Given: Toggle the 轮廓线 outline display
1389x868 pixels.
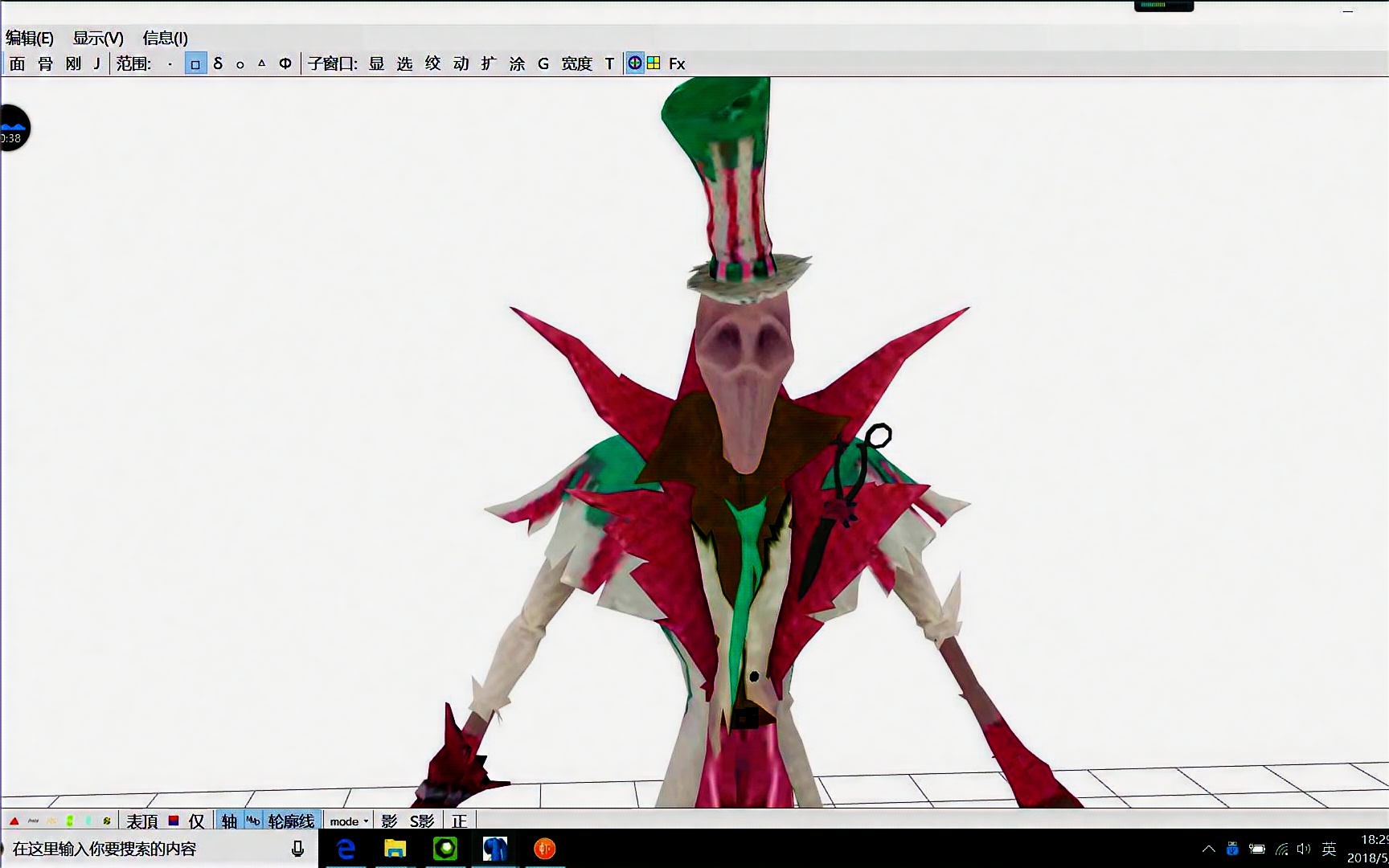Looking at the screenshot, I should pyautogui.click(x=291, y=821).
